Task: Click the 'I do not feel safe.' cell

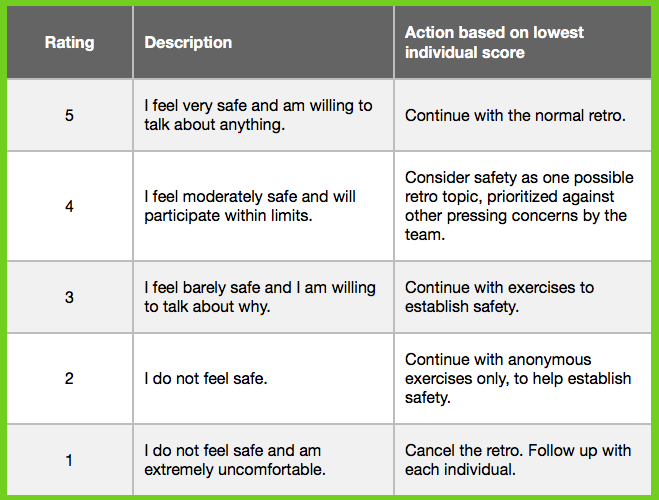Action: pos(264,378)
